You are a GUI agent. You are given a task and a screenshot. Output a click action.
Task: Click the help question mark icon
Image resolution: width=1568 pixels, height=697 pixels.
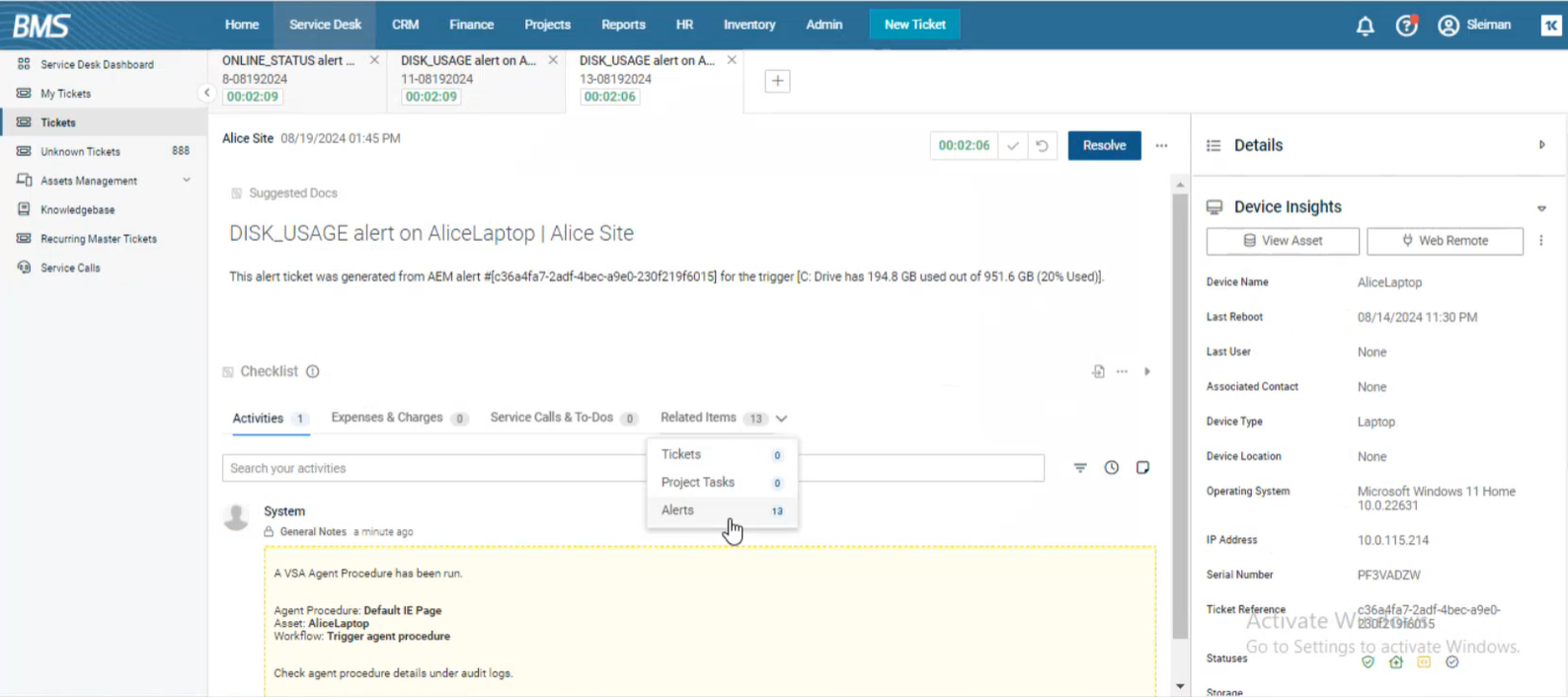point(1406,26)
